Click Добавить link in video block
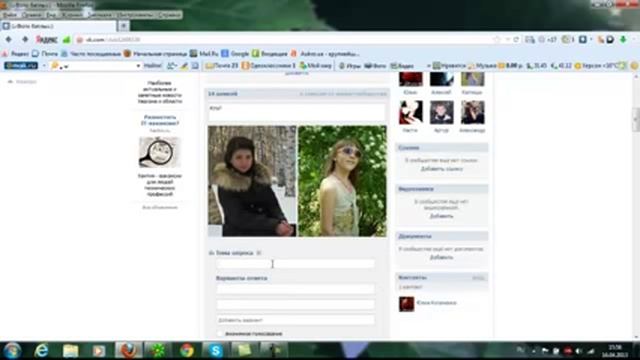This screenshot has height=360, width=640. [441, 216]
